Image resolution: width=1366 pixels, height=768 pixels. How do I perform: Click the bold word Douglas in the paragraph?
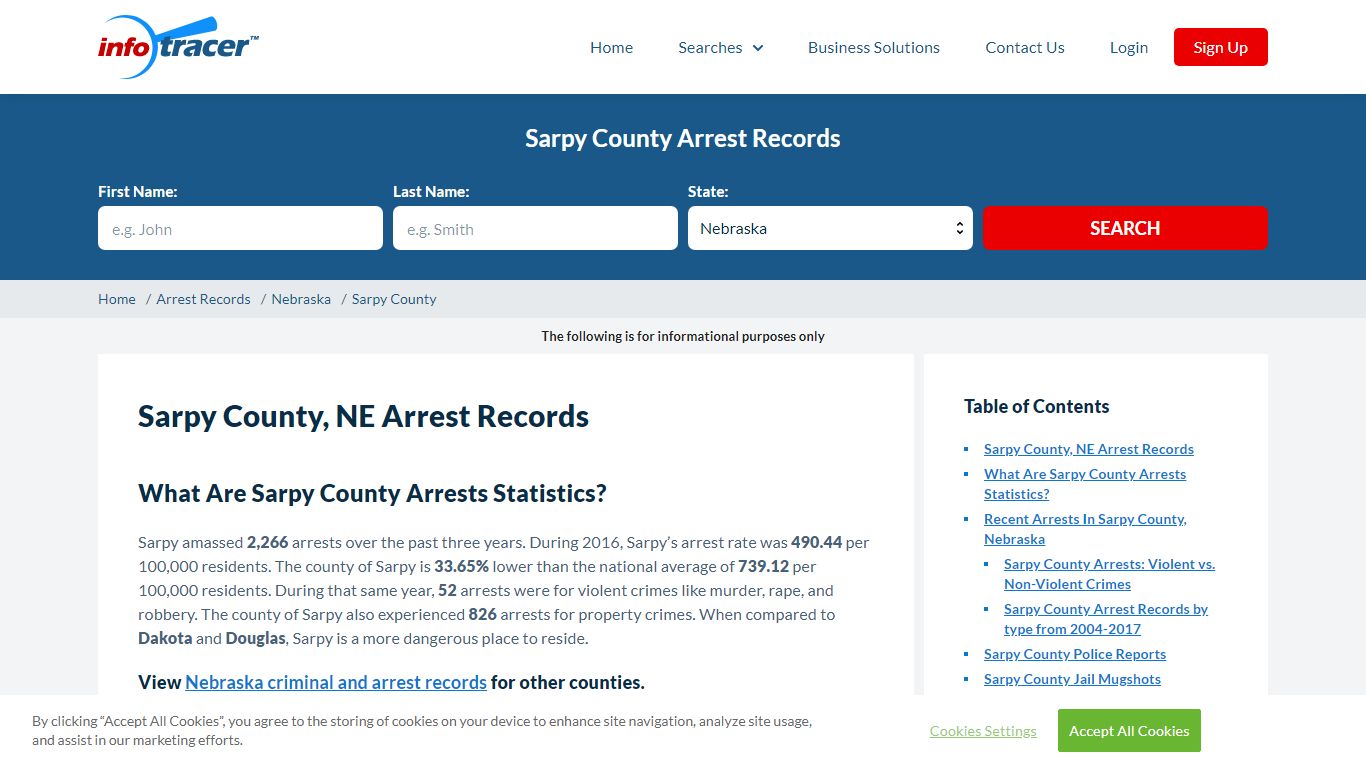tap(255, 638)
